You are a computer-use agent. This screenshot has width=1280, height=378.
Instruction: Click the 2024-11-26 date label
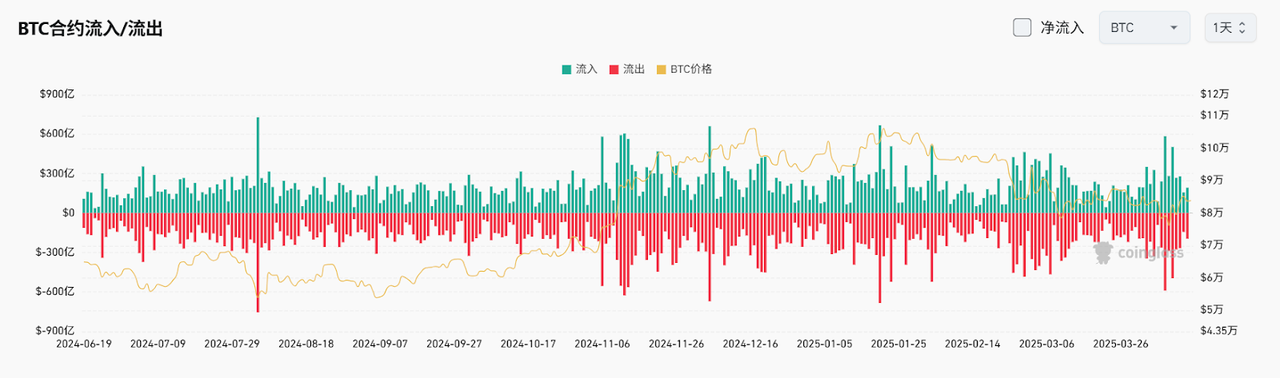[x=676, y=343]
